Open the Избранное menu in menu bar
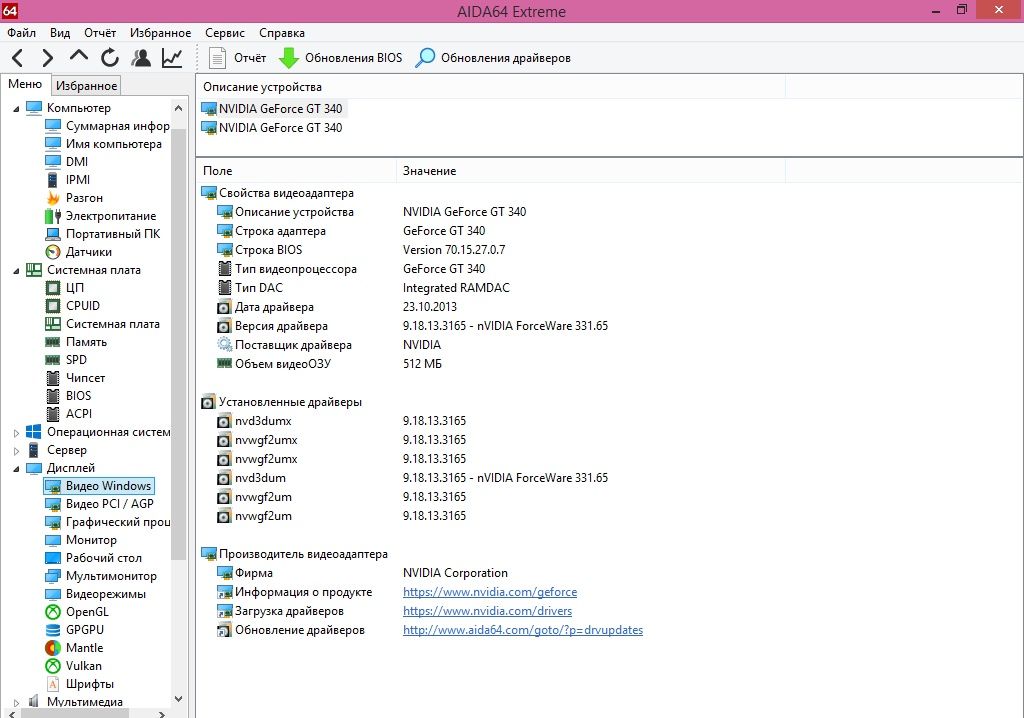Screen dimensions: 1024x718 pyautogui.click(x=161, y=33)
